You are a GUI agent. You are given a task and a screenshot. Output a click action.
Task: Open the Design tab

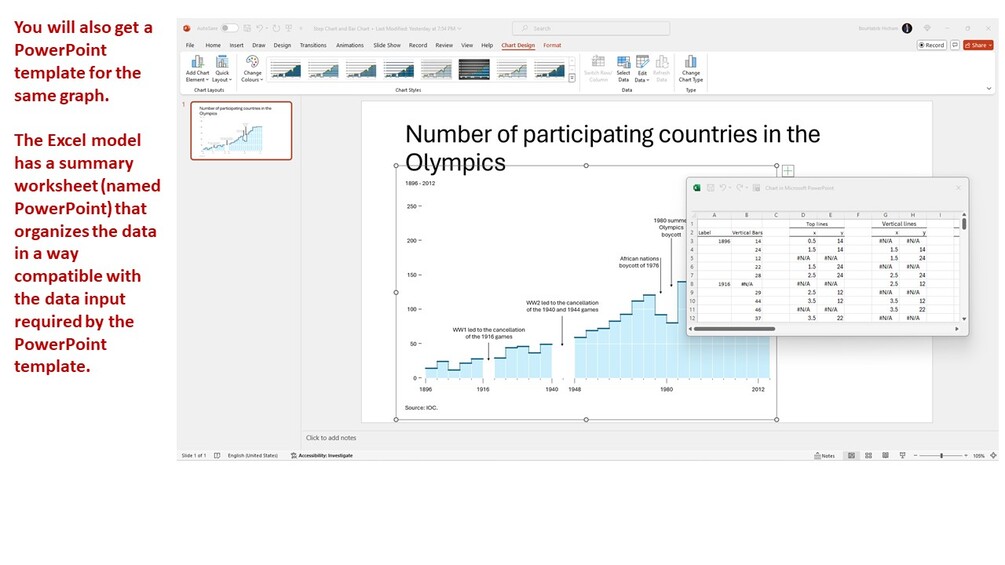tap(282, 45)
